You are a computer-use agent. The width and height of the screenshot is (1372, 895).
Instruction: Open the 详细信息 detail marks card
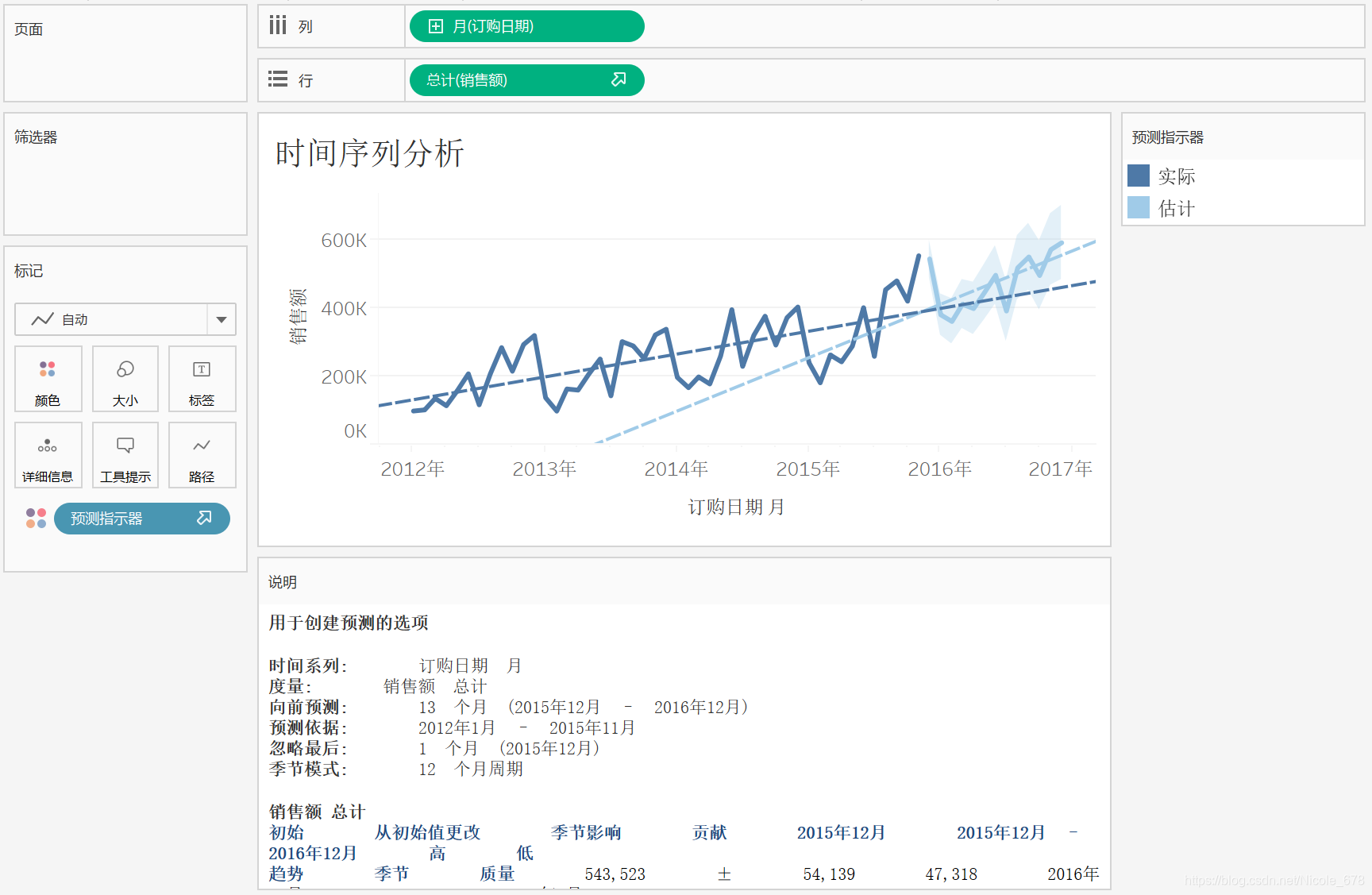tap(48, 455)
